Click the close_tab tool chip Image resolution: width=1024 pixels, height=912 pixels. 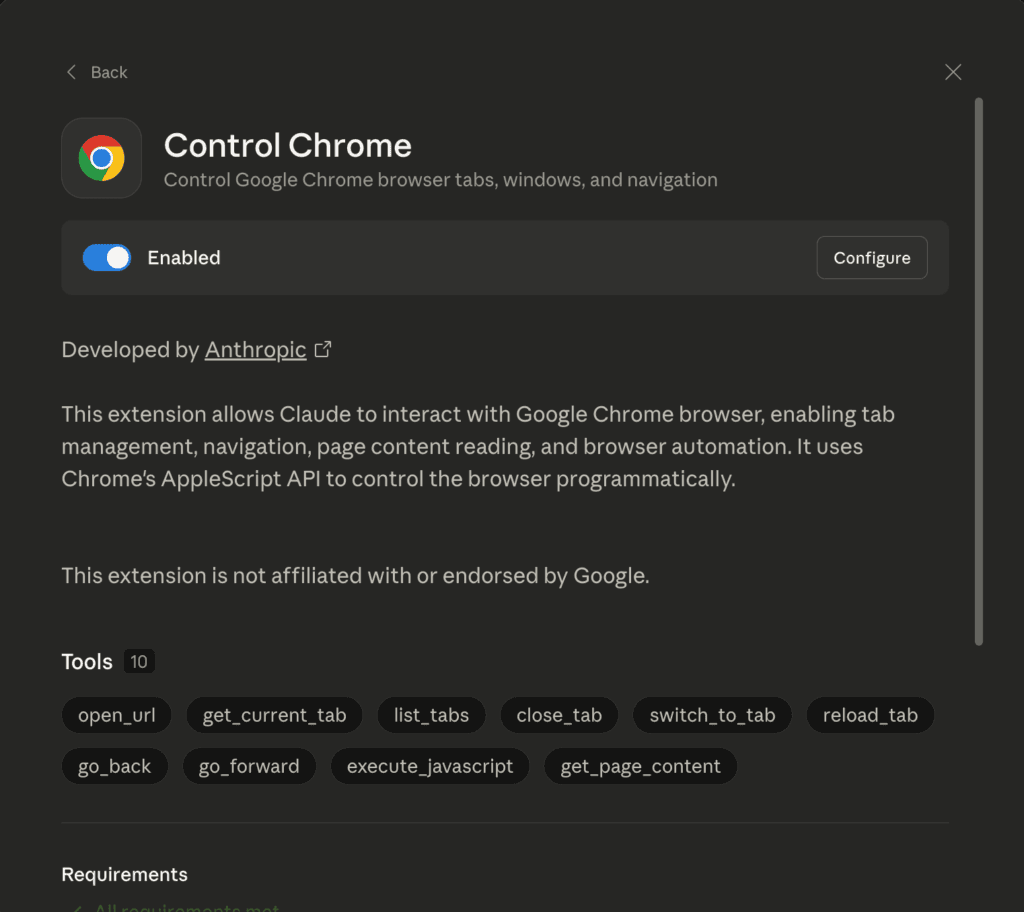[x=559, y=715]
